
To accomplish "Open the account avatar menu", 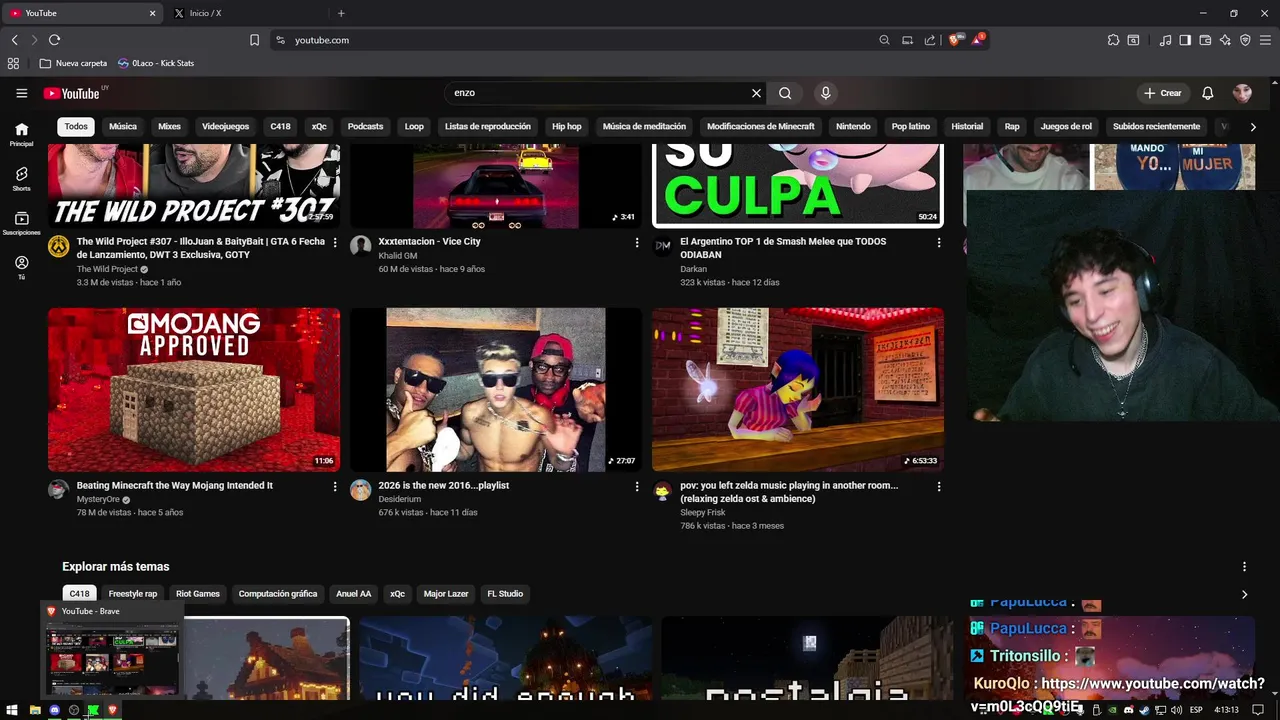I will pyautogui.click(x=1242, y=93).
